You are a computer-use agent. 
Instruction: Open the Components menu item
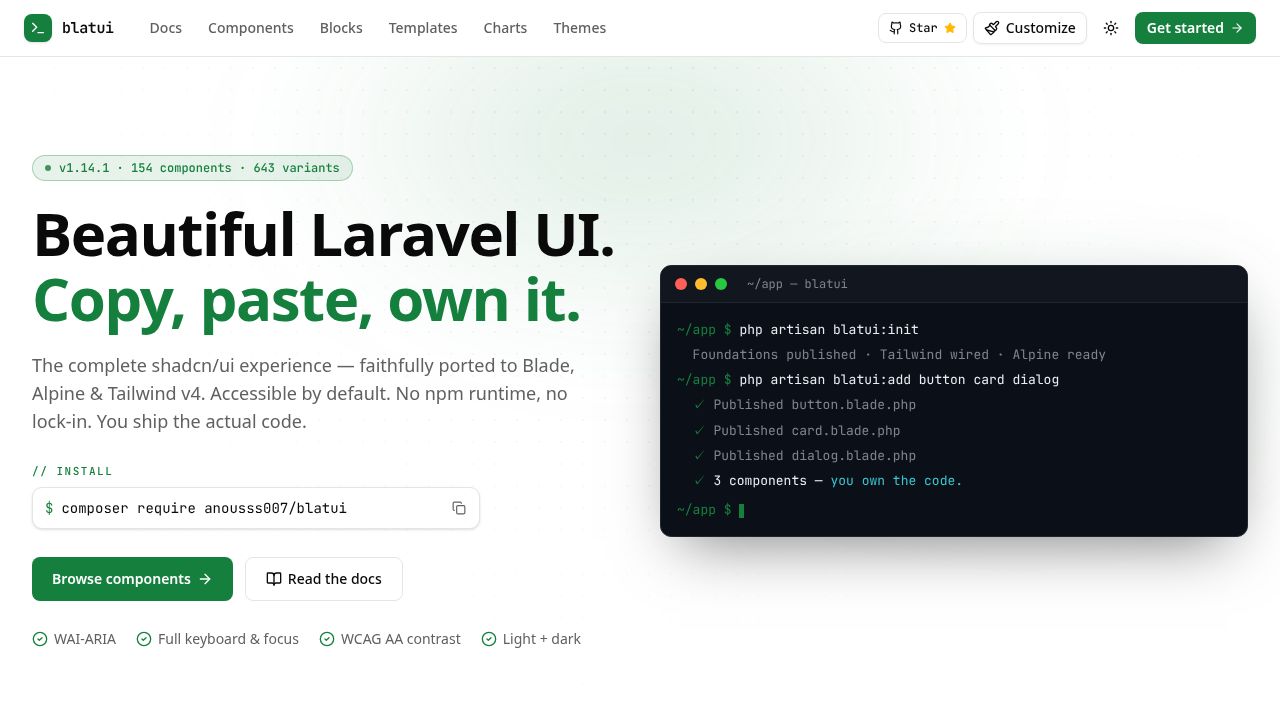(x=251, y=28)
